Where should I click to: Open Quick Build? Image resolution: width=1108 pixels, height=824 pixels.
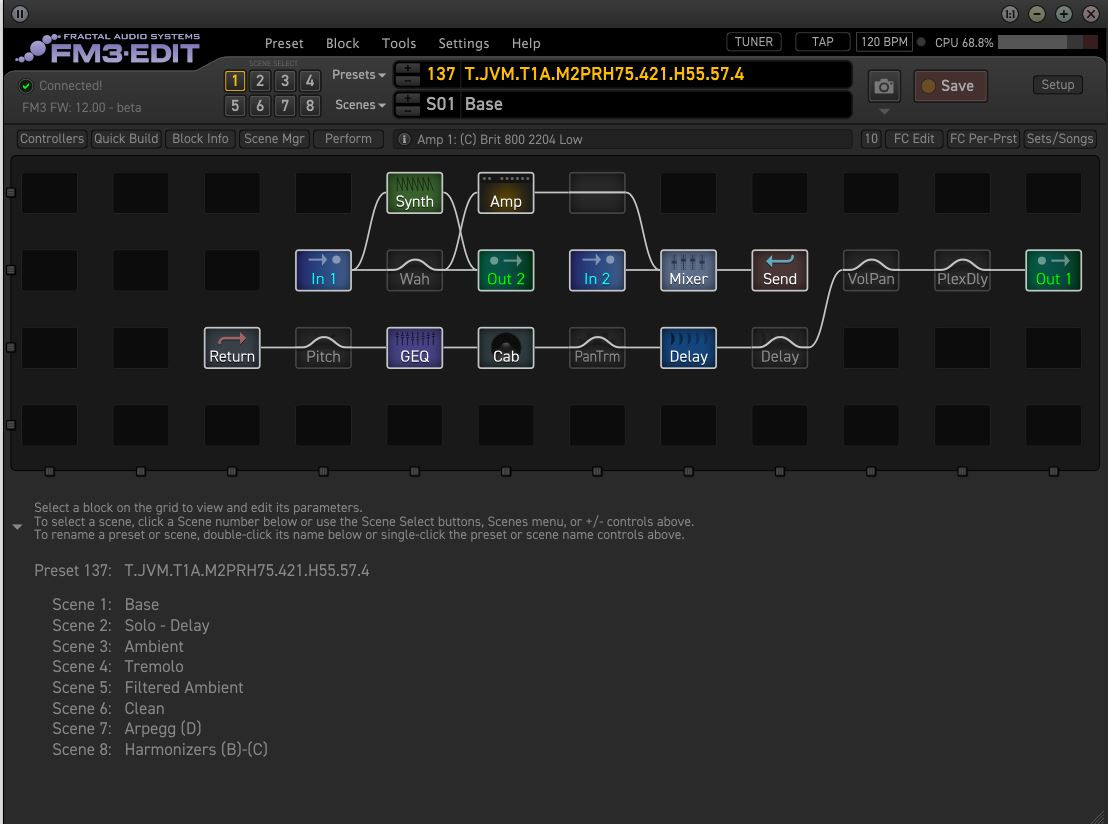pos(126,139)
